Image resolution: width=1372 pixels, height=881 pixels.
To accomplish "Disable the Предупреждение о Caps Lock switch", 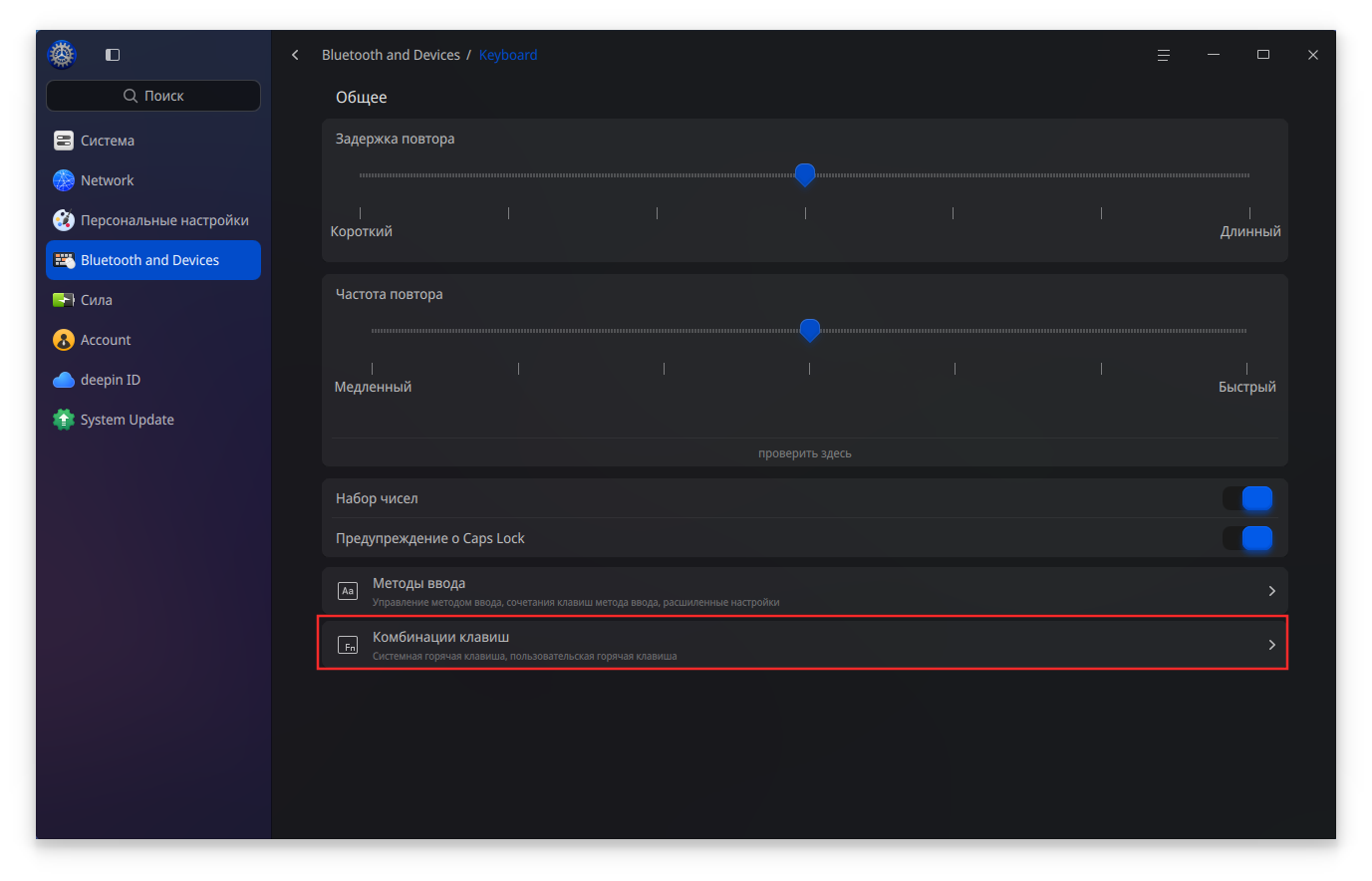I will 1247,538.
